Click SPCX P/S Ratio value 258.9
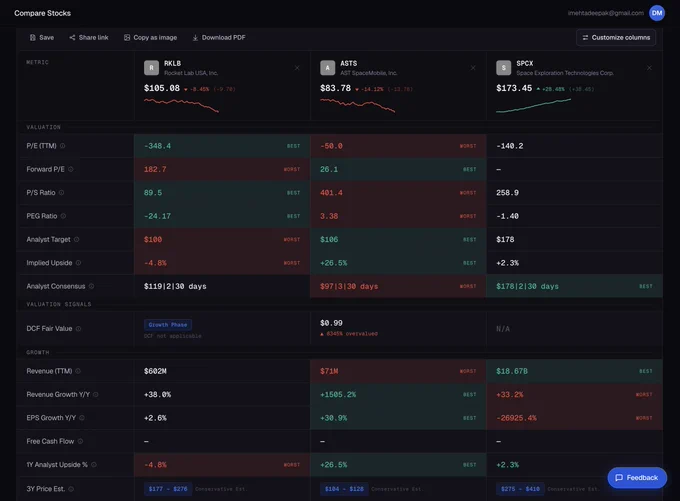The image size is (680, 501). pyautogui.click(x=507, y=193)
